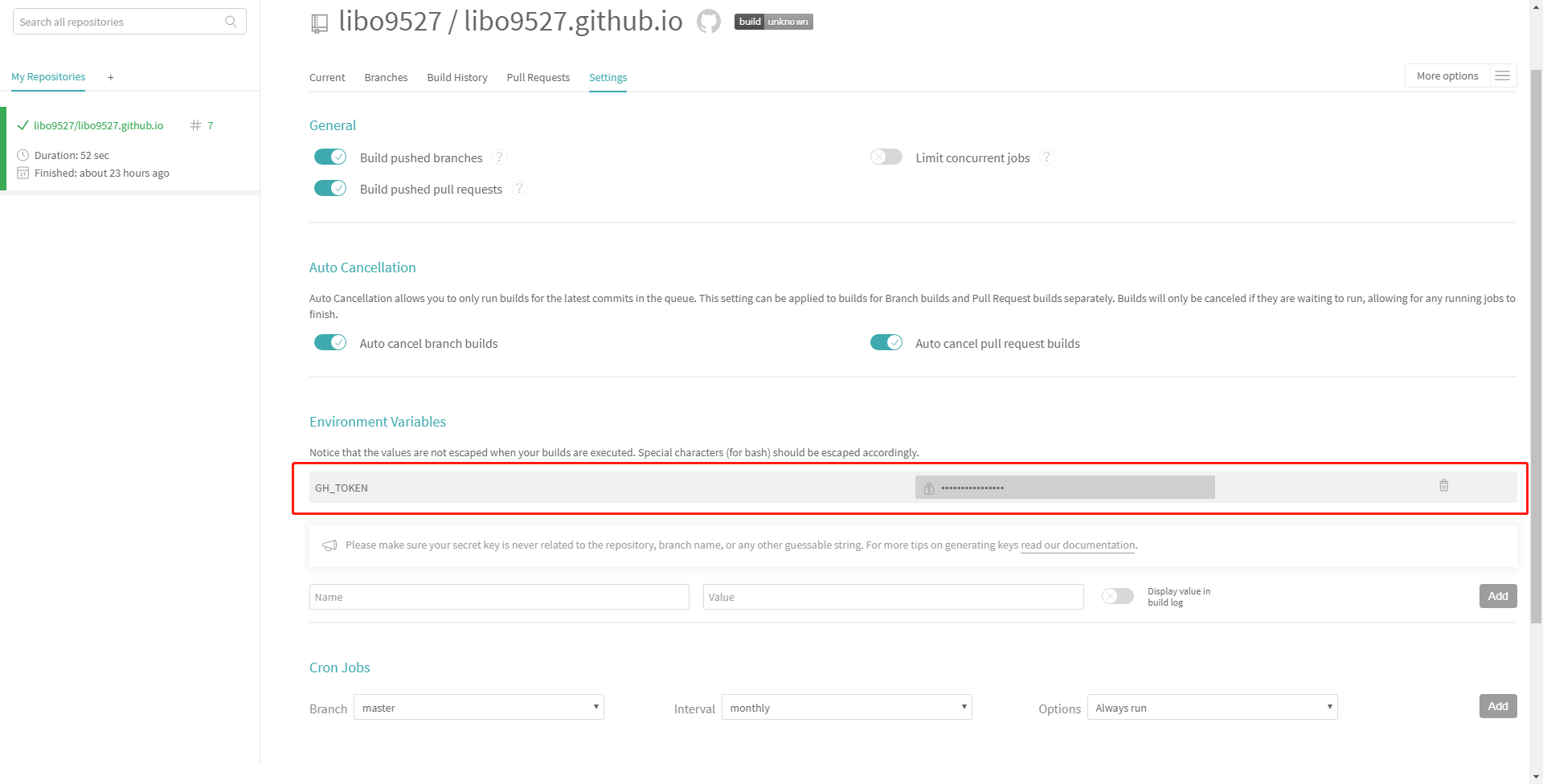The width and height of the screenshot is (1543, 784).
Task: Open build number 7 link
Action: tap(211, 125)
